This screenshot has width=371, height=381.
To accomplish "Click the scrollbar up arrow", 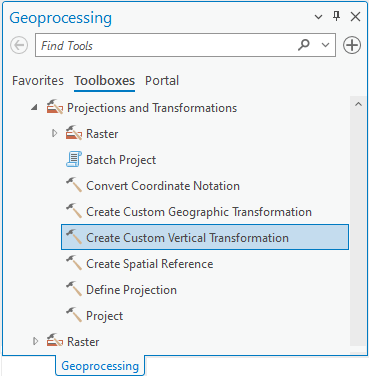I will 358,105.
